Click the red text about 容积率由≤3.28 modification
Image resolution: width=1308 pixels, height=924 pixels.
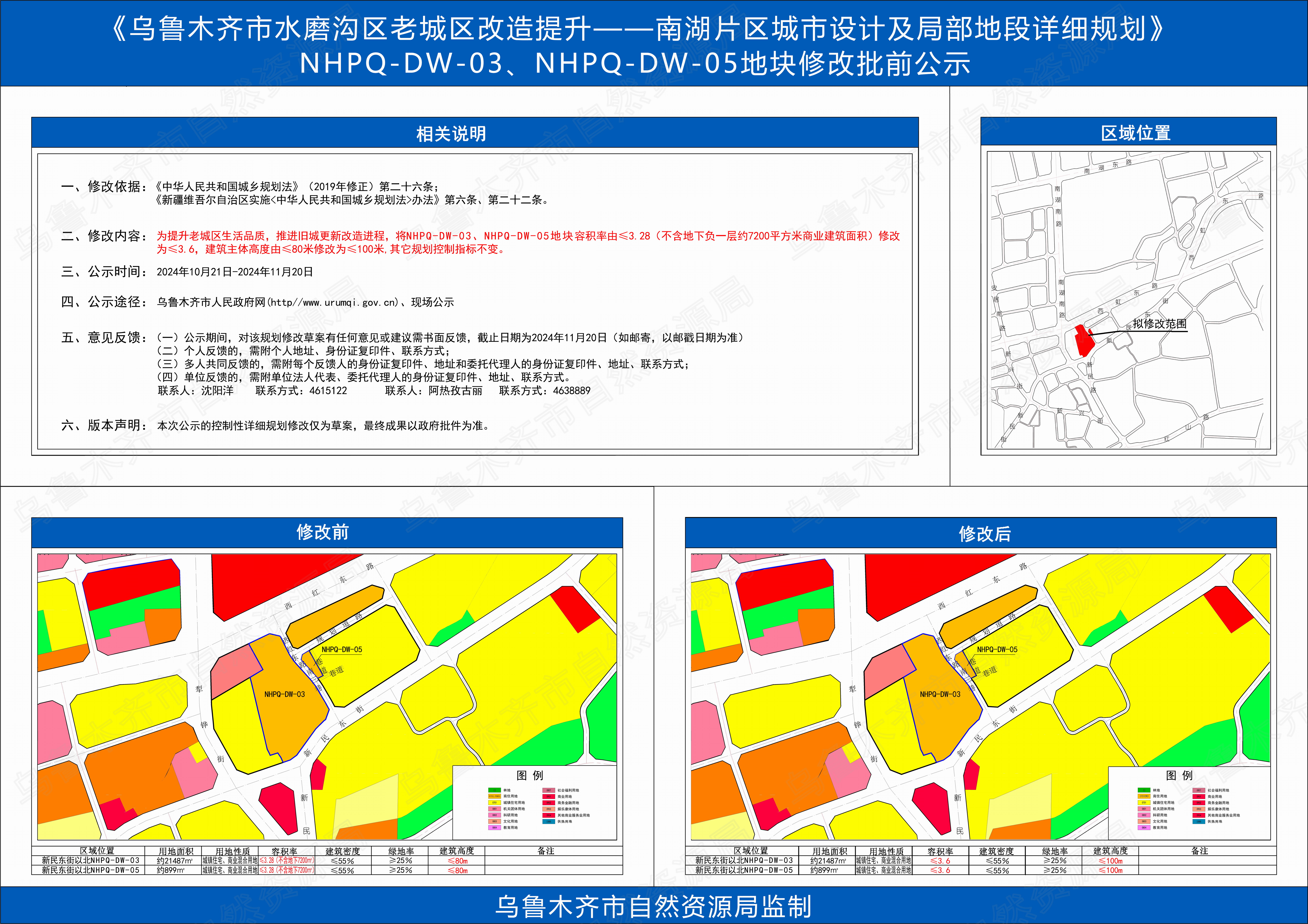(528, 236)
